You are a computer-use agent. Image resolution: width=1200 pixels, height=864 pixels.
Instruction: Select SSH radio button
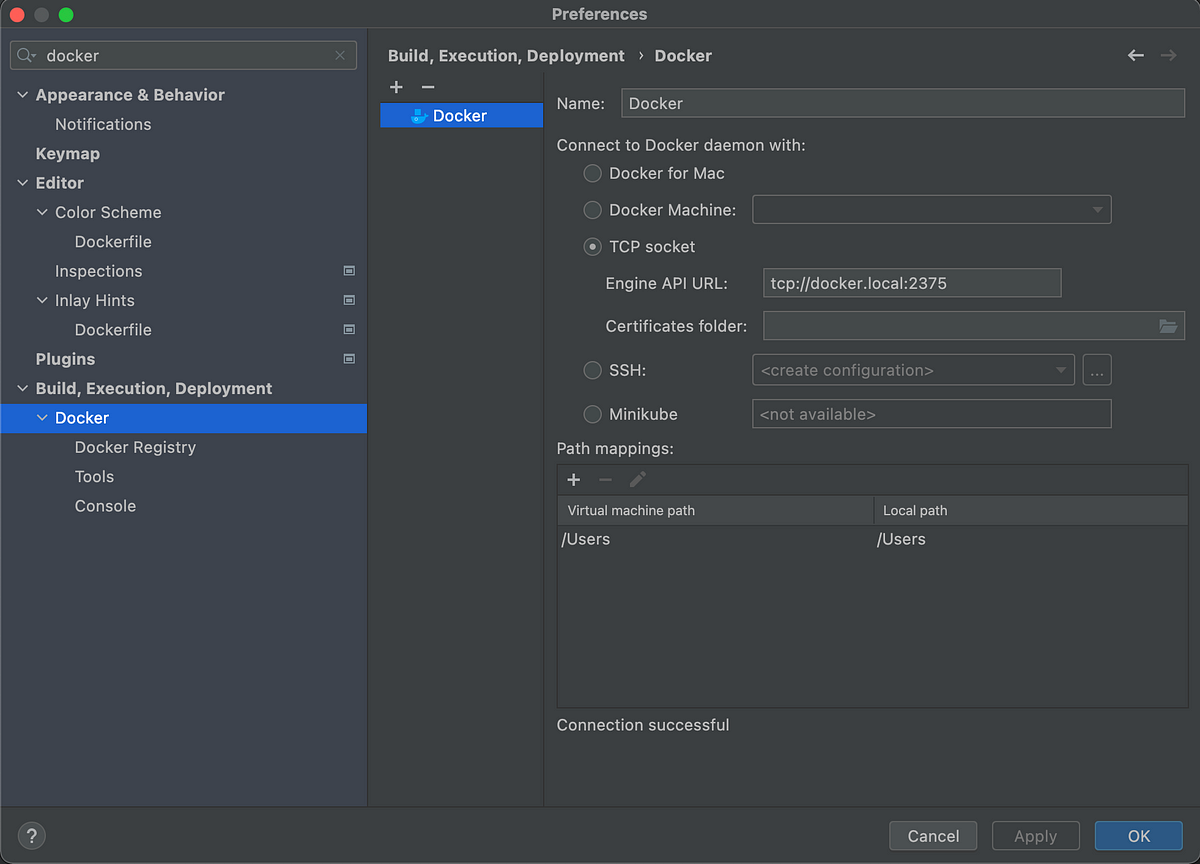coord(593,370)
